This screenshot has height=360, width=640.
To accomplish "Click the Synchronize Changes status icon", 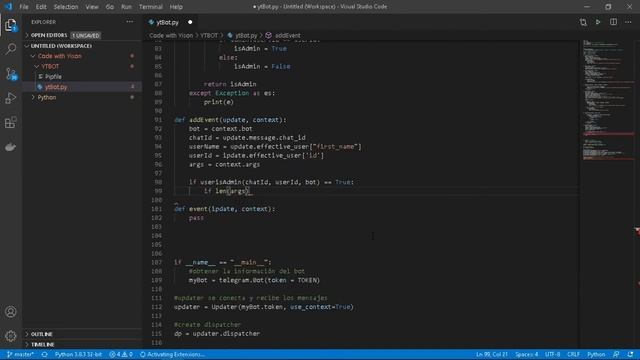I will [x=44, y=354].
